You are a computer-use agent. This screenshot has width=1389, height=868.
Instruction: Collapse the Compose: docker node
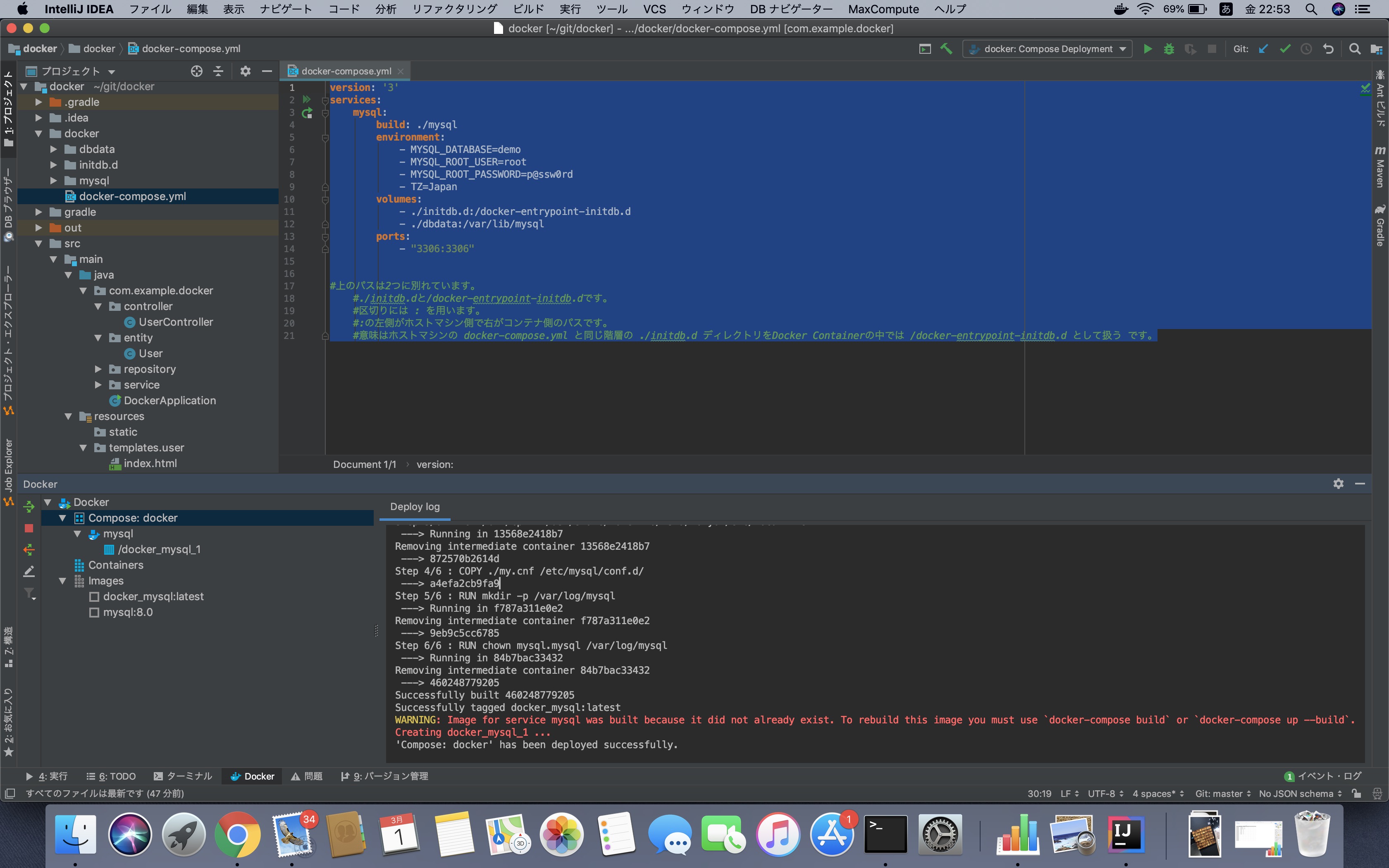coord(62,518)
